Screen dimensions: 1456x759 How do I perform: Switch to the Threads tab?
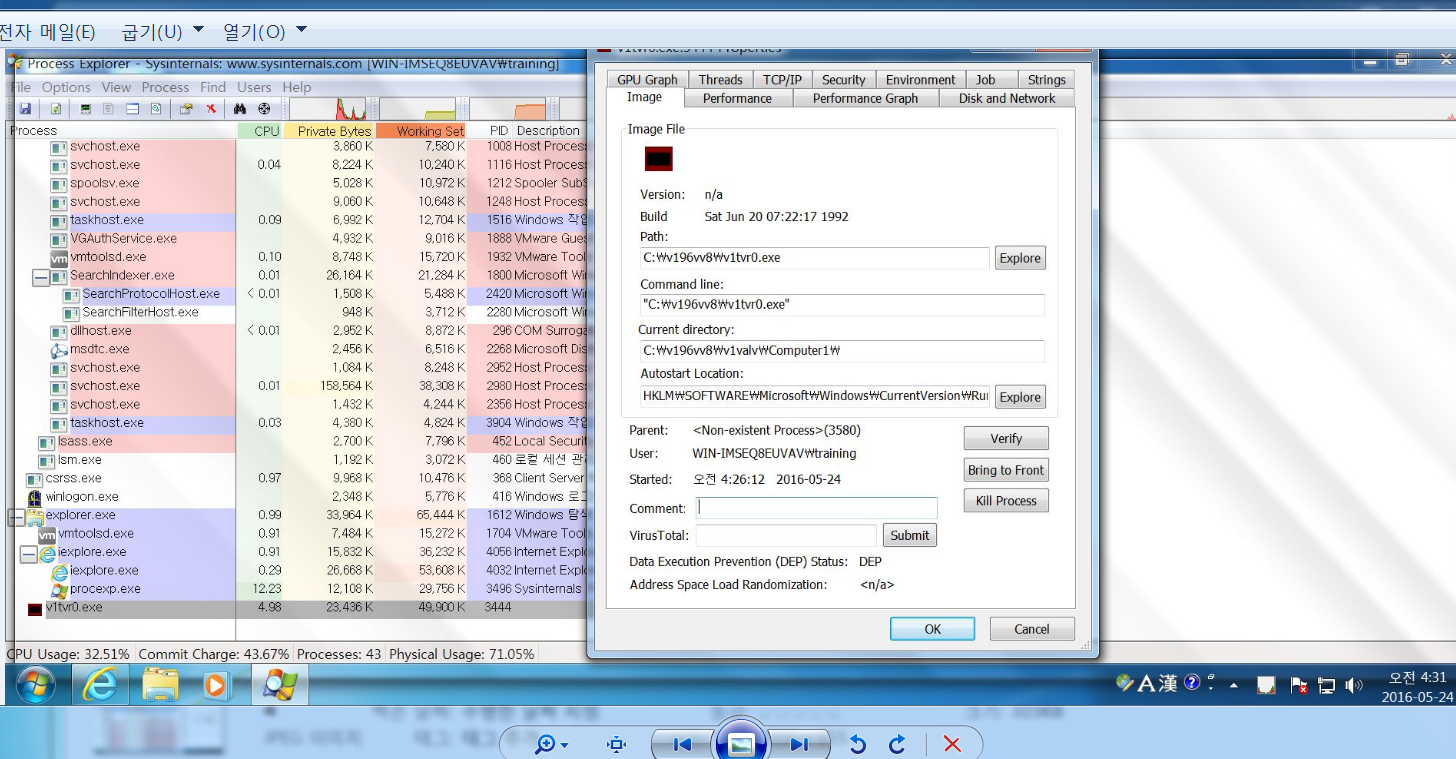tap(720, 80)
